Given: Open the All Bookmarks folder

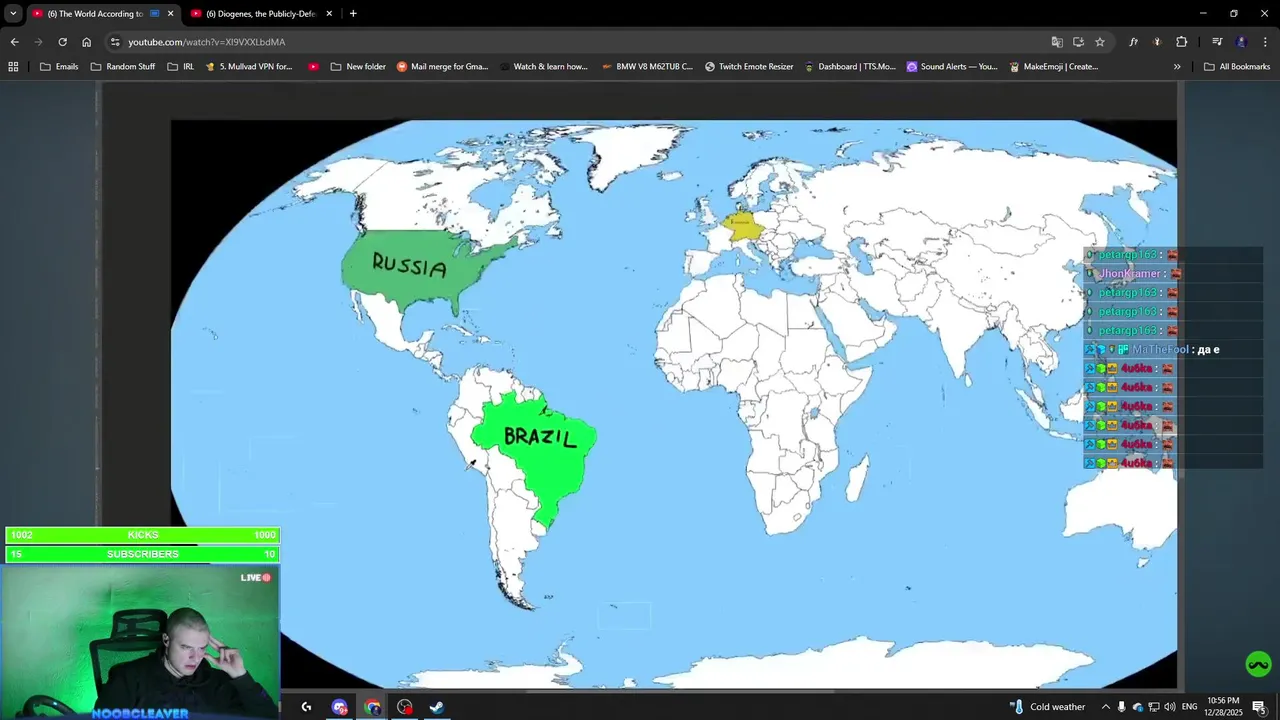Looking at the screenshot, I should pos(1237,67).
